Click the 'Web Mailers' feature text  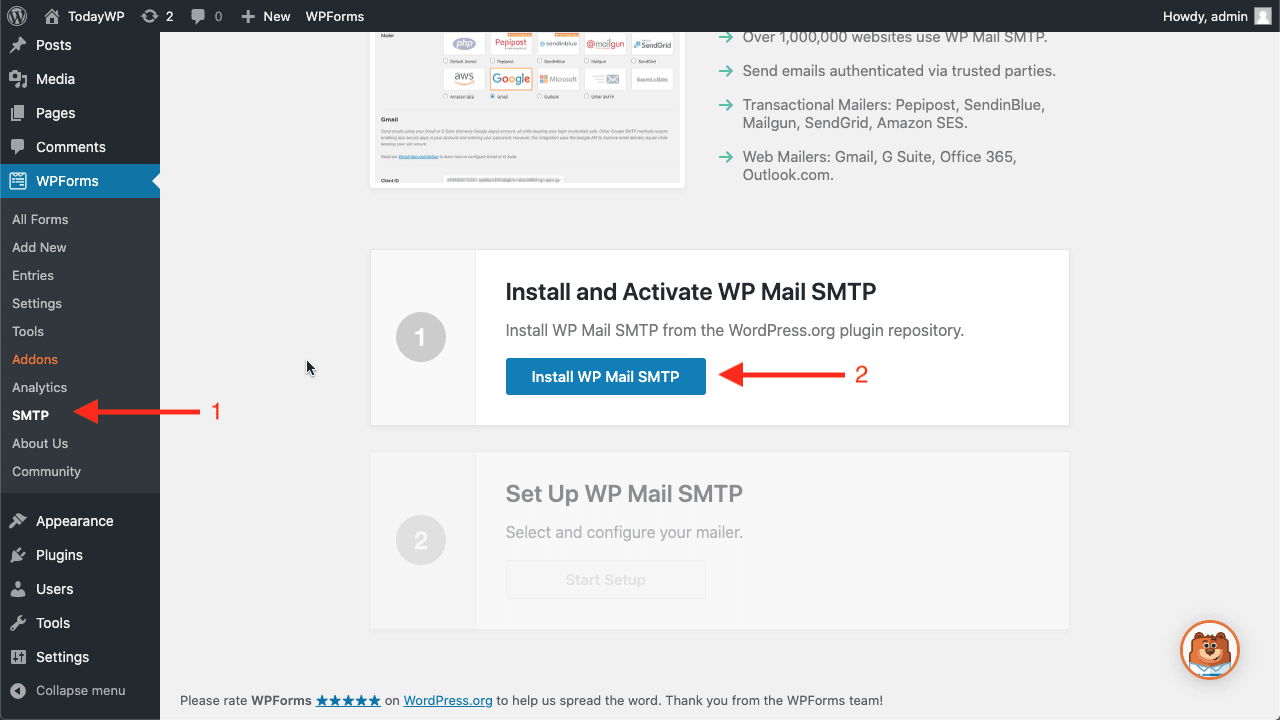tap(880, 166)
